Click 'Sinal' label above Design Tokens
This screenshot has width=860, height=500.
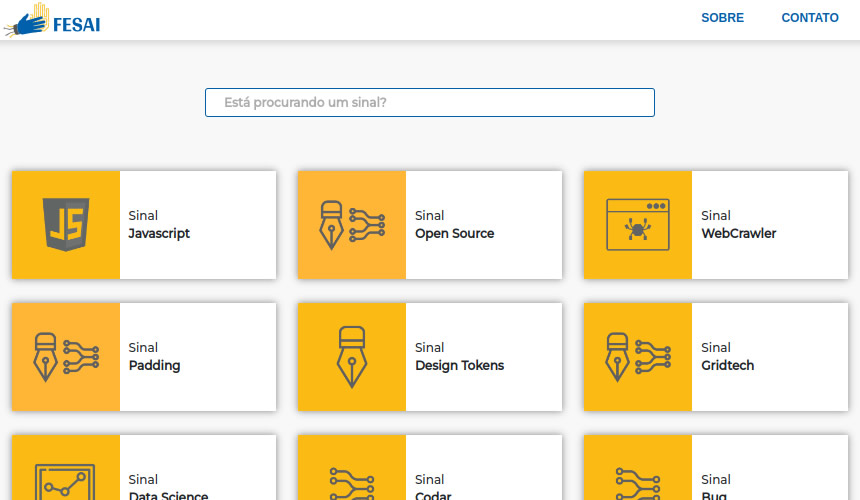pyautogui.click(x=429, y=348)
